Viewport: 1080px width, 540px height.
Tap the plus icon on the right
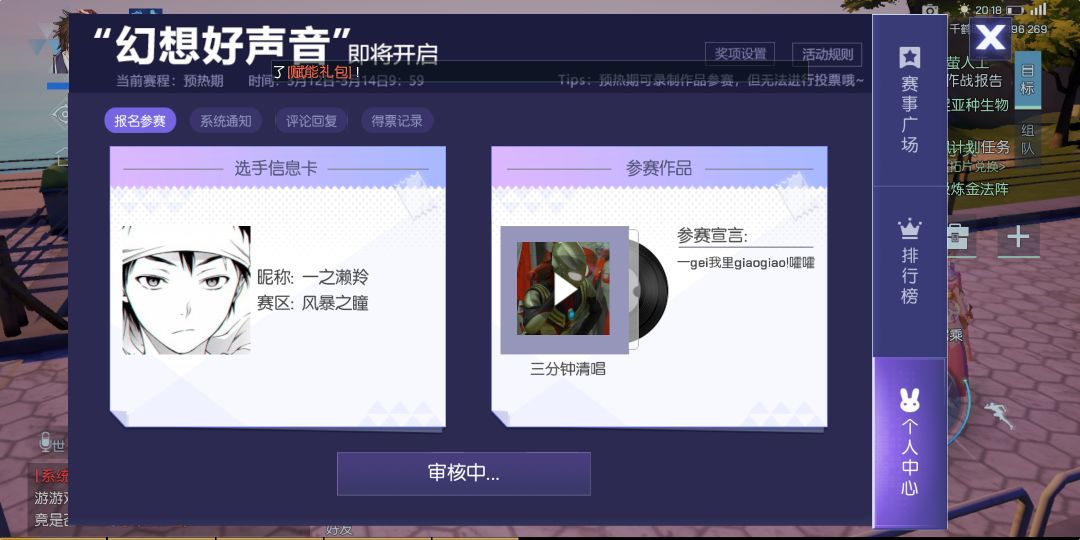point(1018,237)
